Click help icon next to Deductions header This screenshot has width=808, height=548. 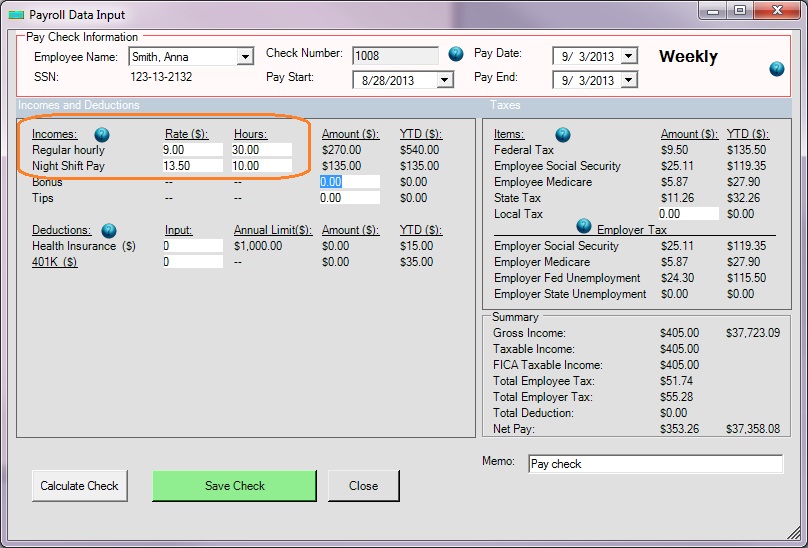coord(109,230)
